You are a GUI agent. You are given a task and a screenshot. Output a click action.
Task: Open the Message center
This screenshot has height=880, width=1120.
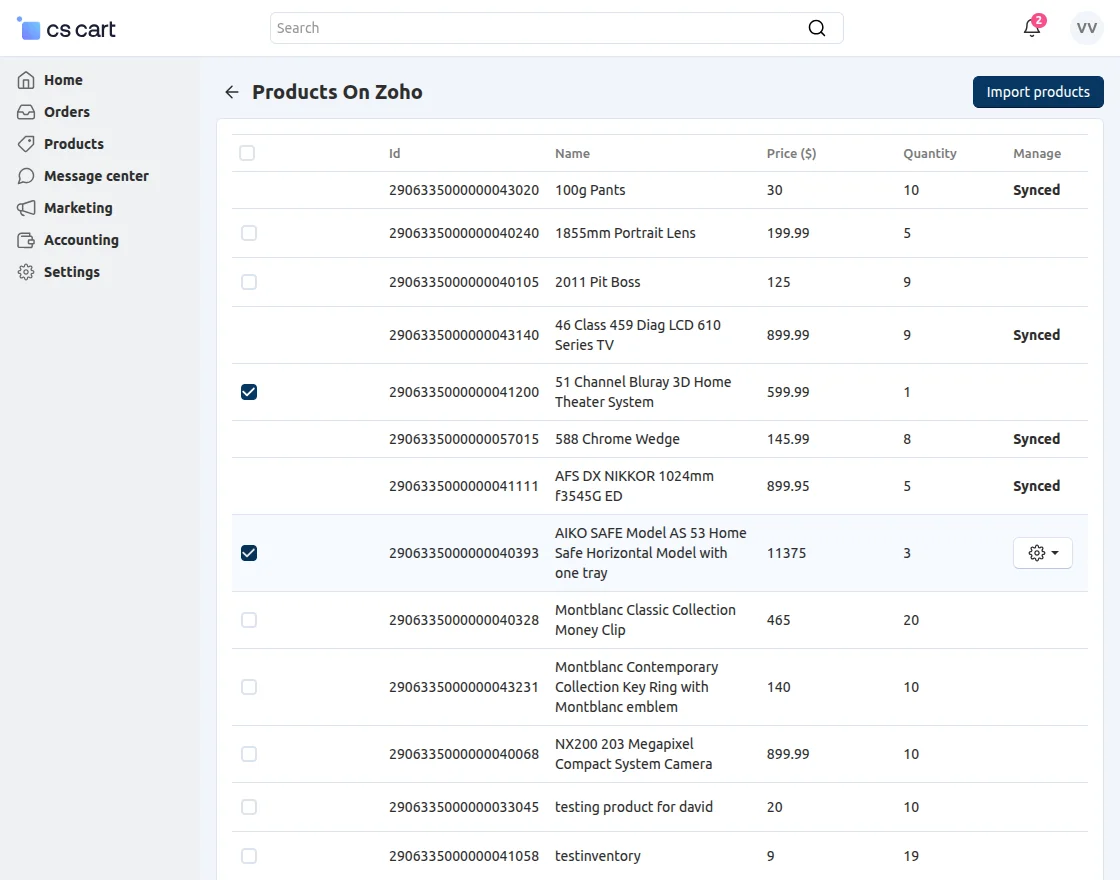[96, 176]
